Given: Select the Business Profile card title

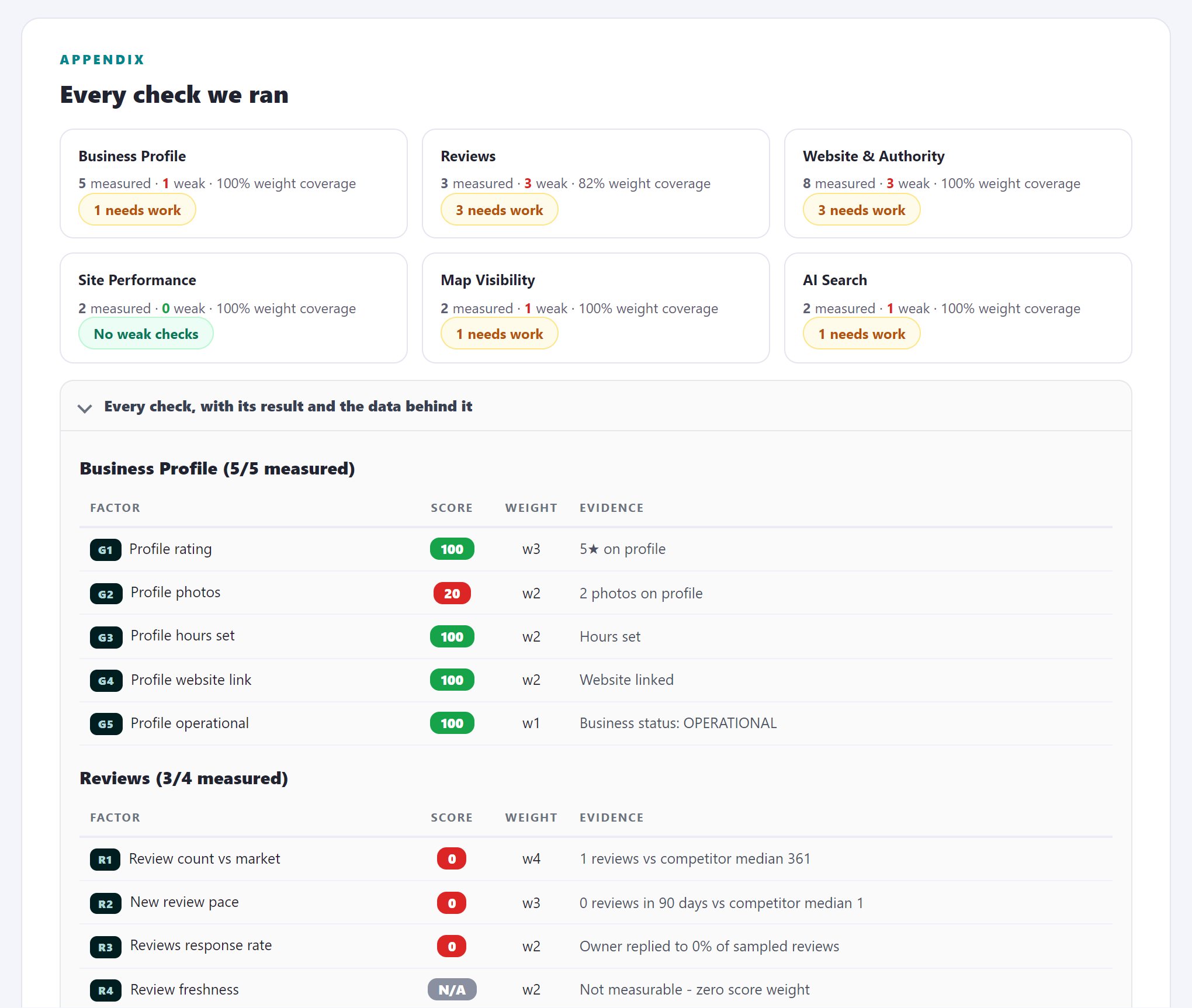Looking at the screenshot, I should (132, 156).
